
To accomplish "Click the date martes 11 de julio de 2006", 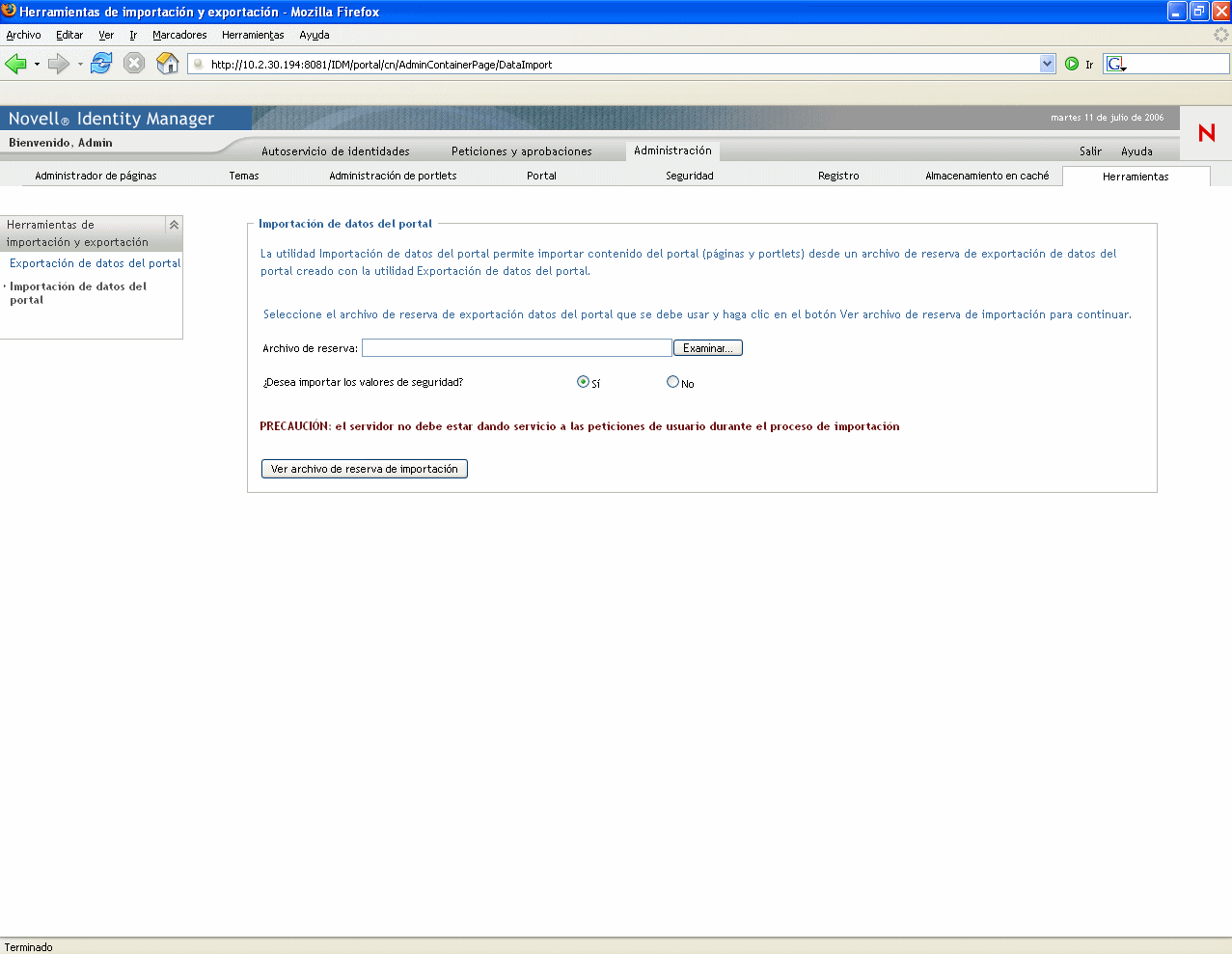I will pos(1108,118).
